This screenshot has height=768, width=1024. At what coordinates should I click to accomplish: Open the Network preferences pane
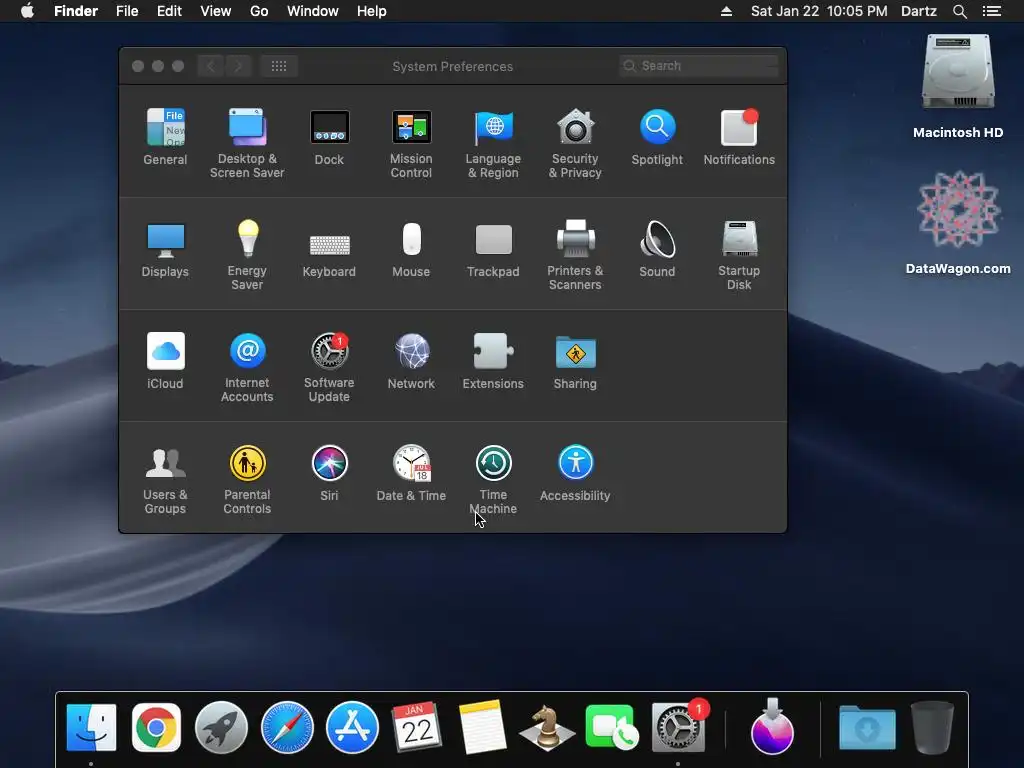[411, 360]
